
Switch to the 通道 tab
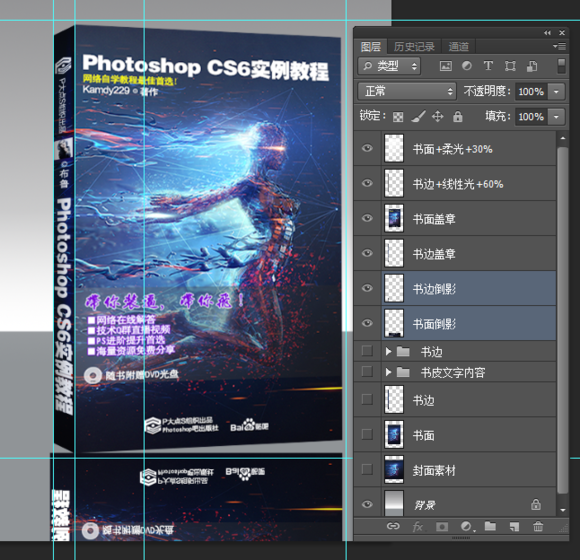point(459,47)
